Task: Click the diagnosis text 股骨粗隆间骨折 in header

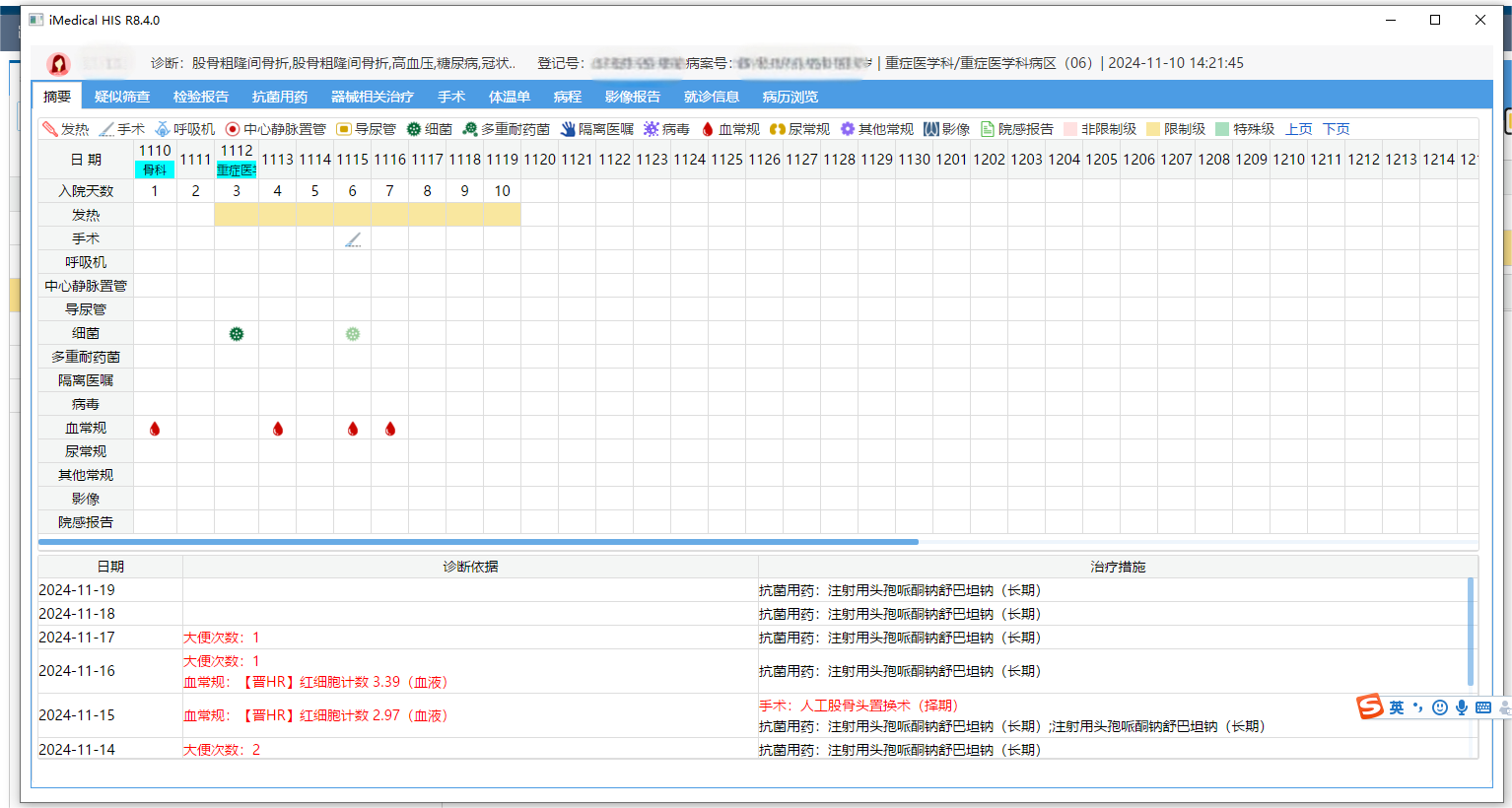Action: coord(241,63)
